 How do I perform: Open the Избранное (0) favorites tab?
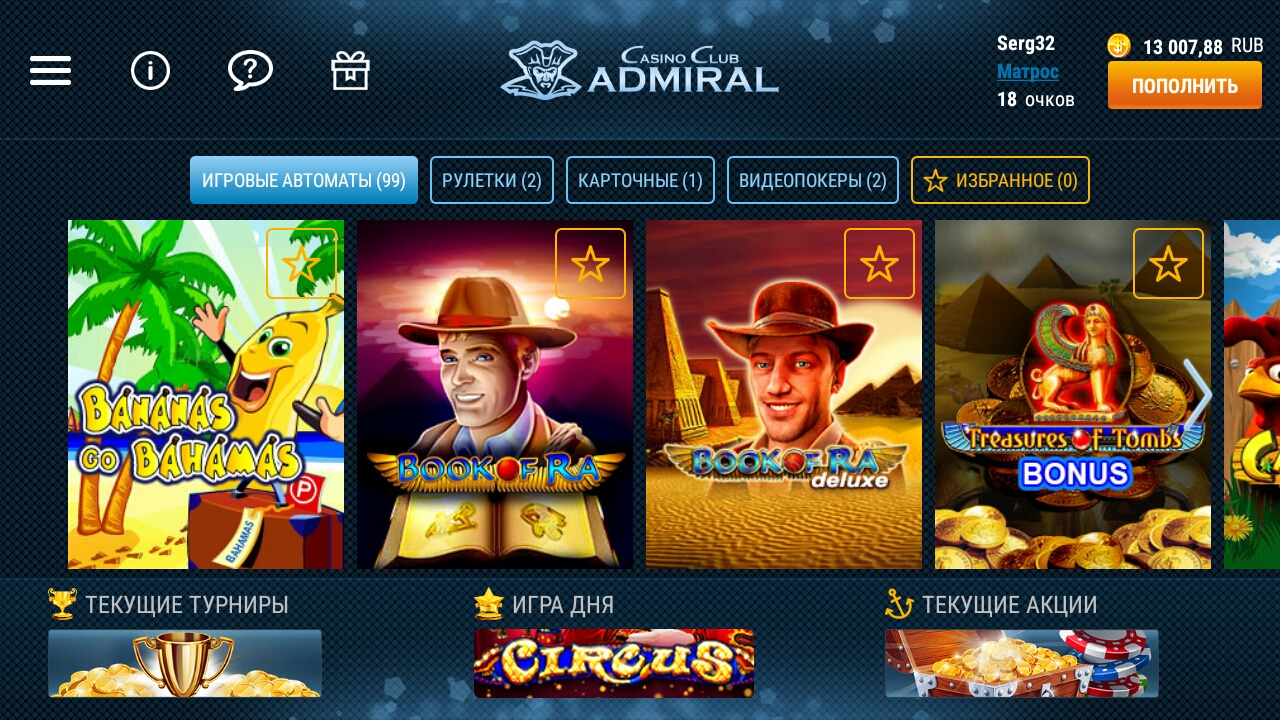pyautogui.click(x=1000, y=180)
